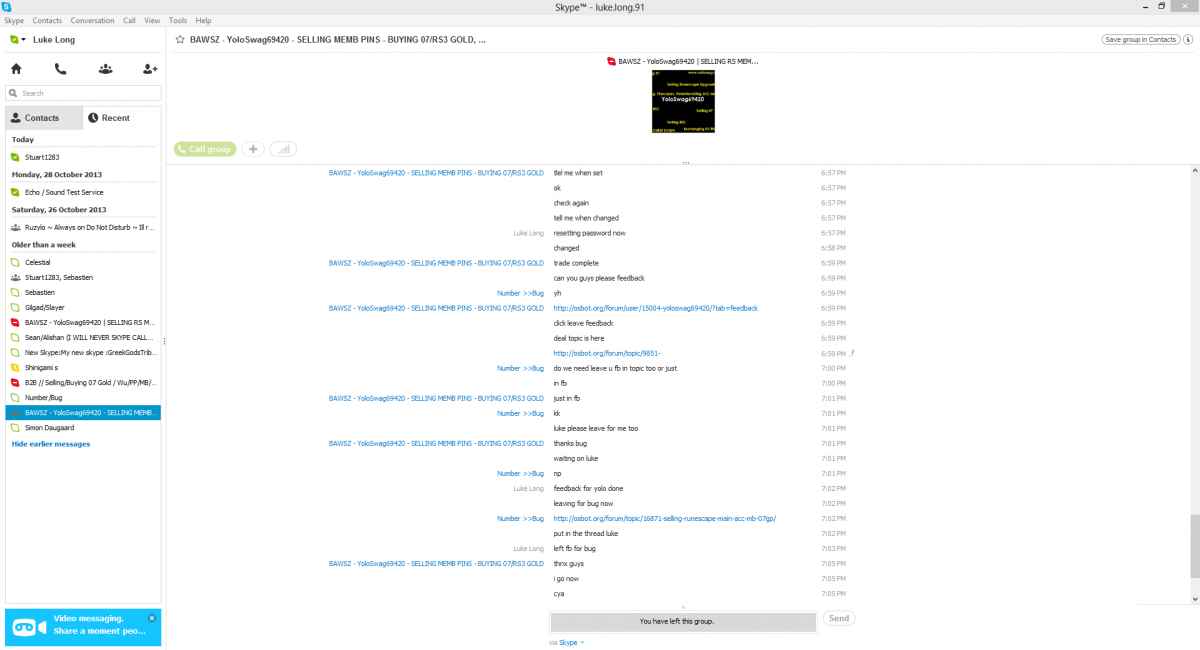Open the Skype Home view

pyautogui.click(x=16, y=69)
